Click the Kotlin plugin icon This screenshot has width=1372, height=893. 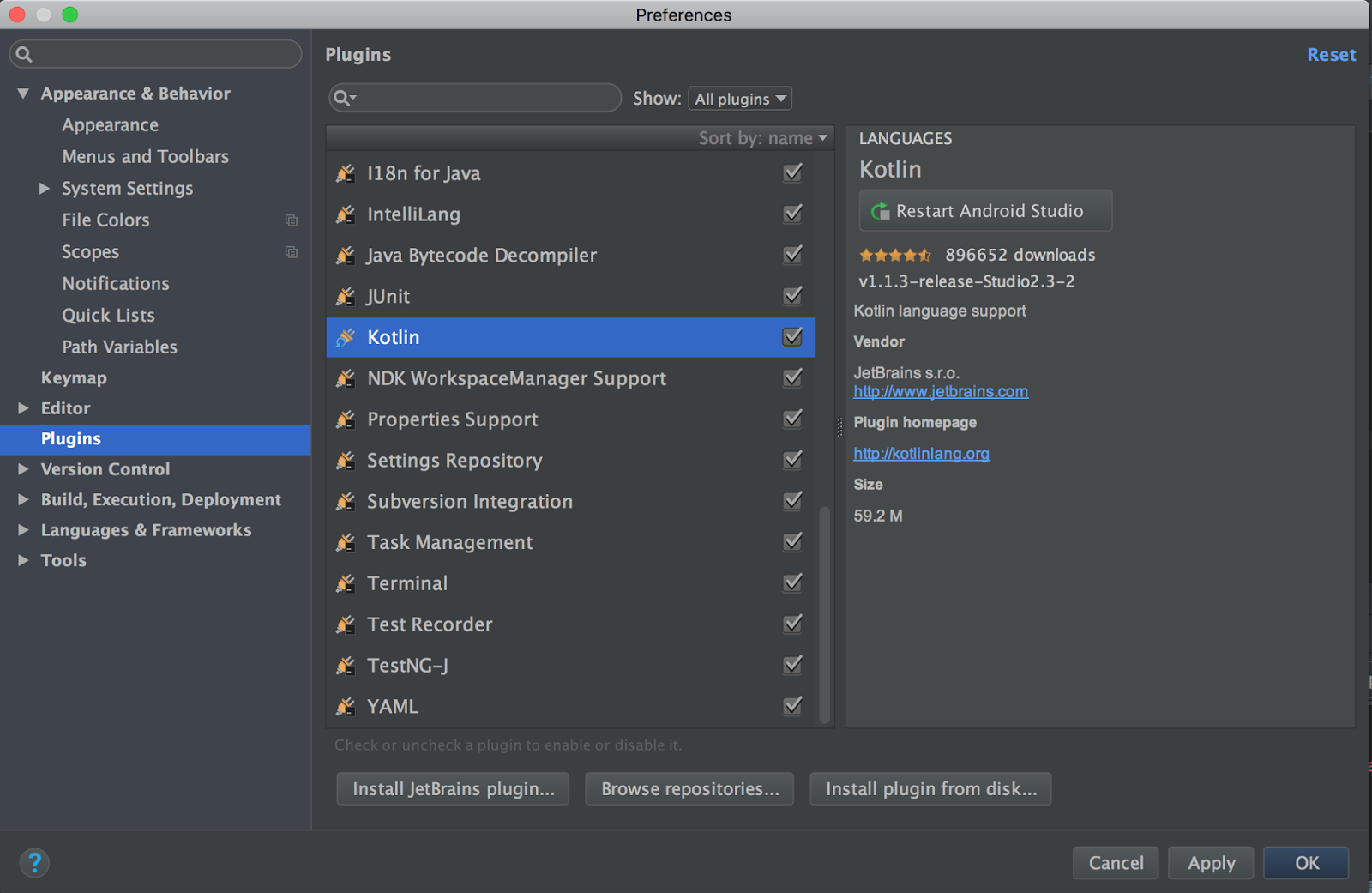click(346, 337)
